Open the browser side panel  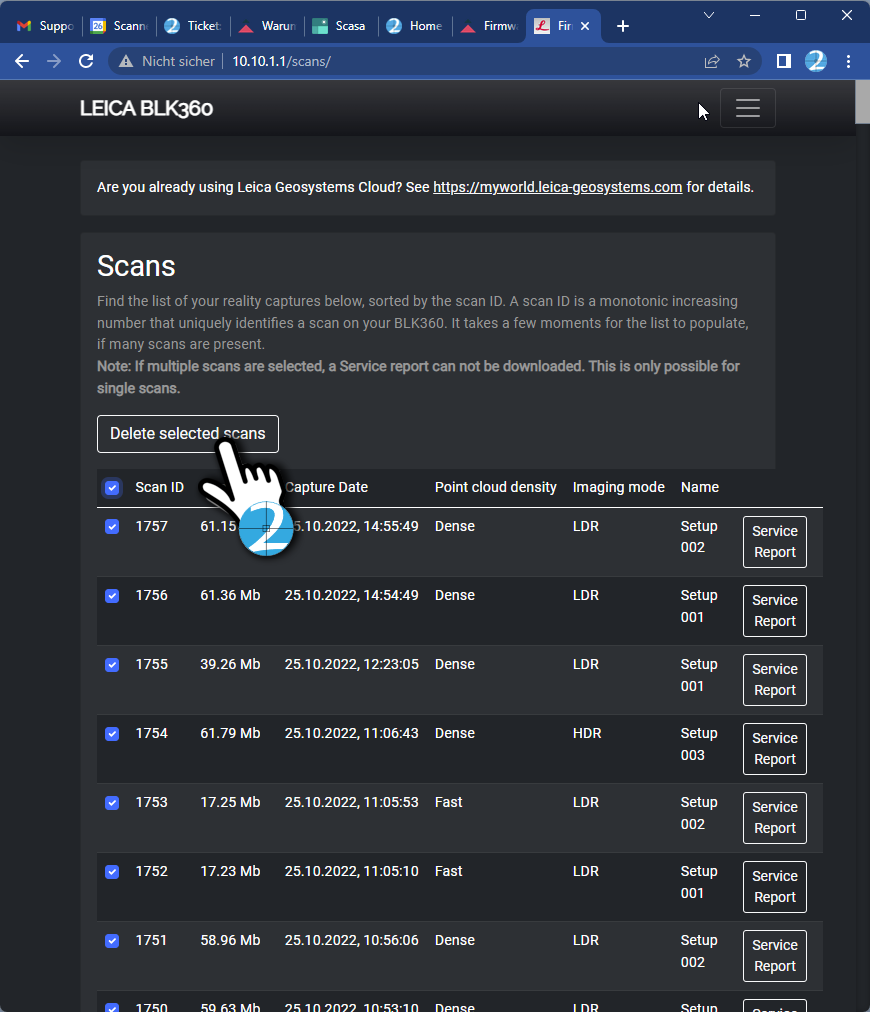[784, 61]
